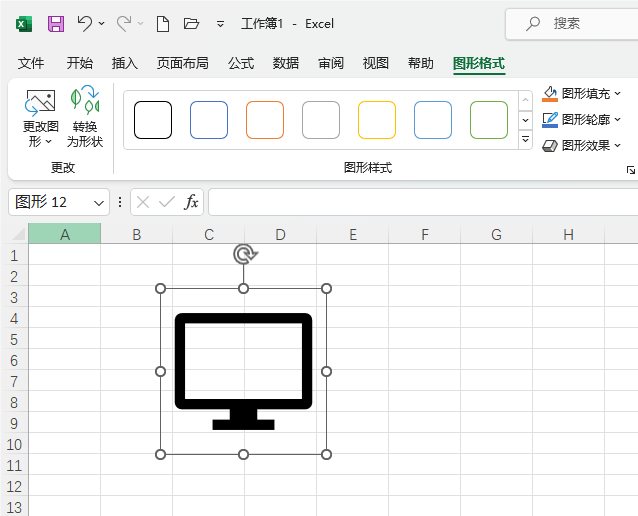Click inside the formula bar field
Screen dimensions: 638x516
pos(423,202)
